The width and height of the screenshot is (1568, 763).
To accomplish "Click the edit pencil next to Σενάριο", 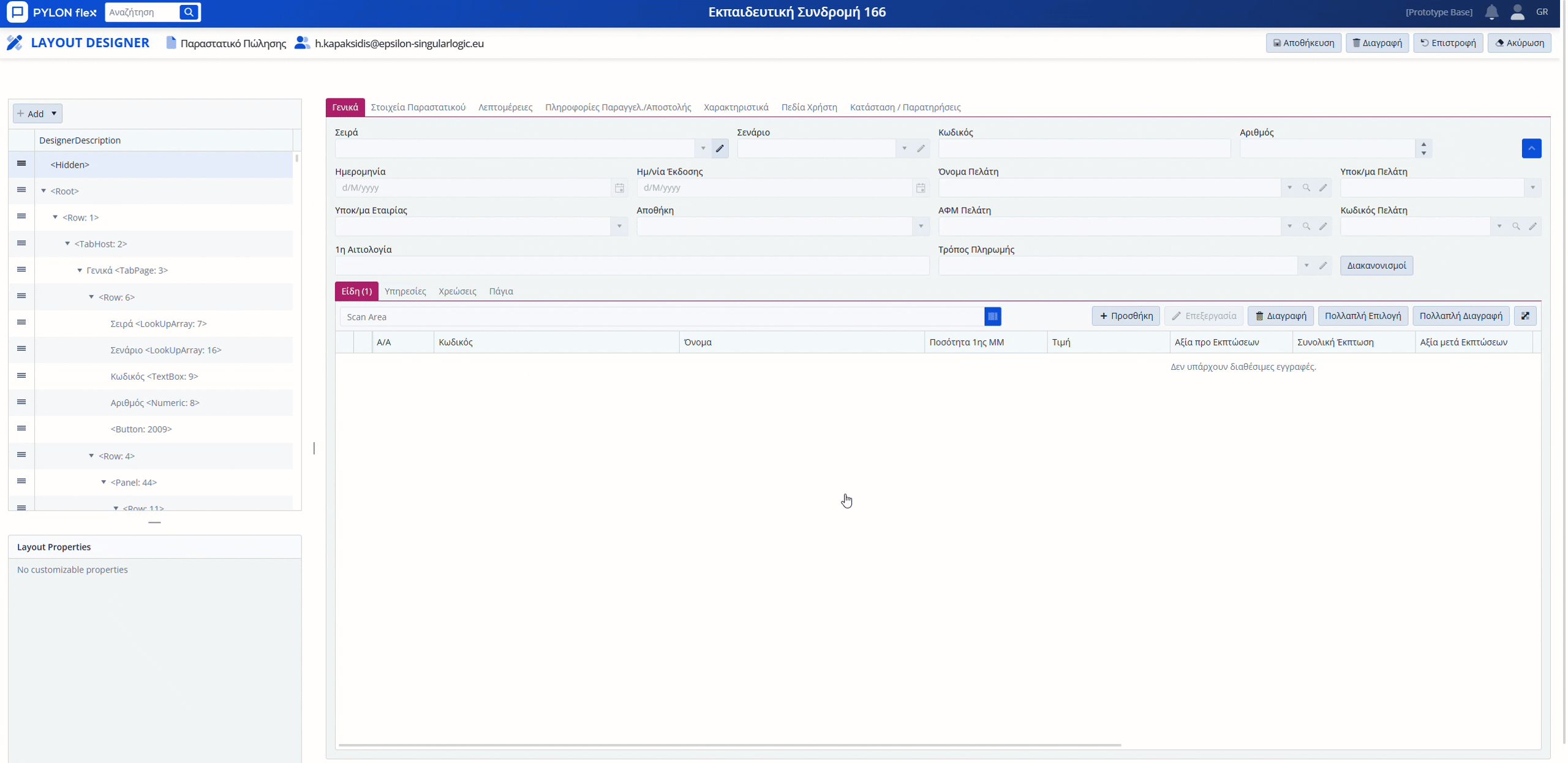I will coord(921,149).
